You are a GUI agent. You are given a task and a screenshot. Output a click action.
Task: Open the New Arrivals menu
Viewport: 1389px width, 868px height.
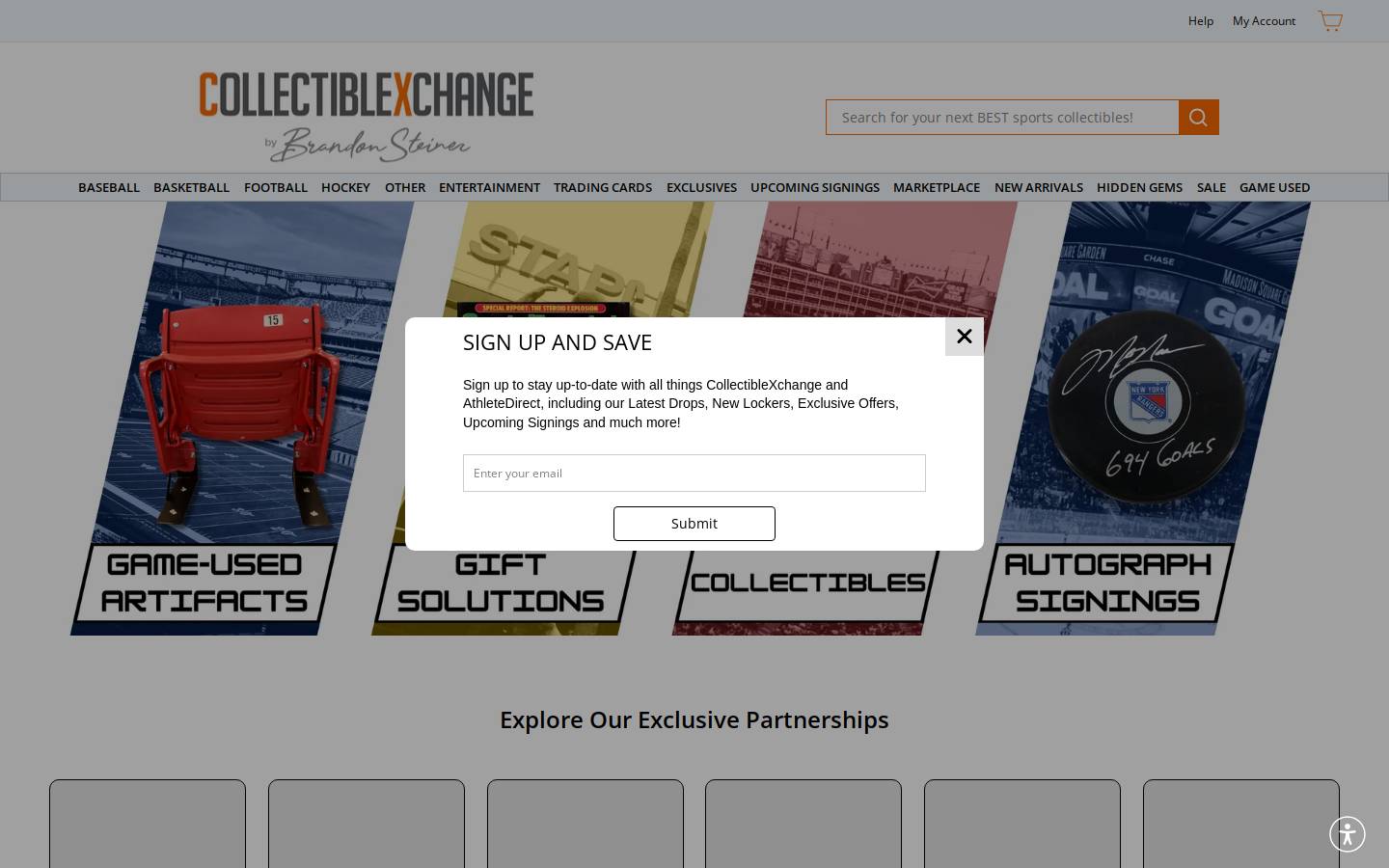(x=1039, y=187)
